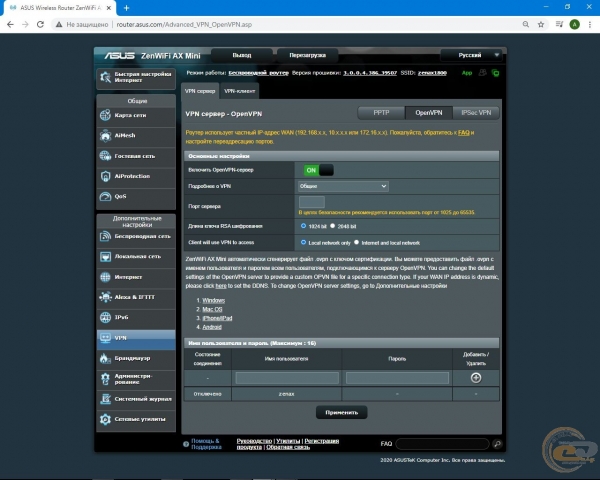
Task: Open Alexa & IFTTT icon
Action: tap(105, 297)
